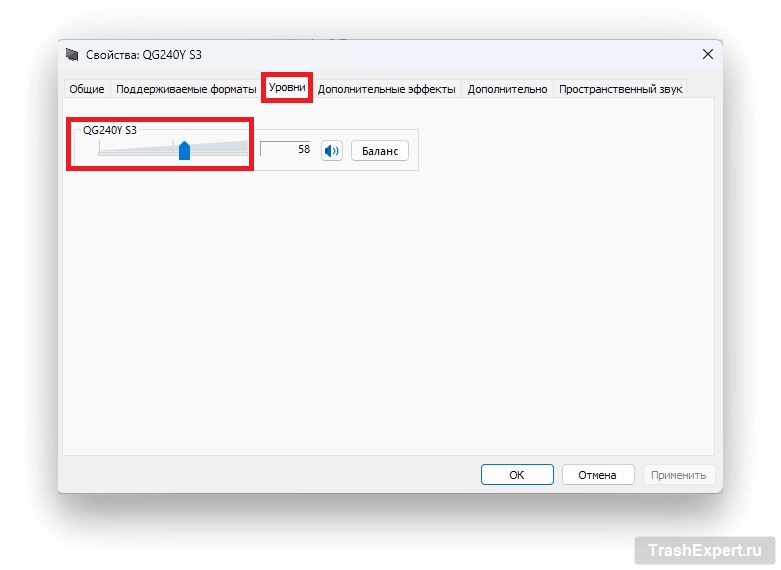
Task: Confirm changes with the OK button
Action: click(516, 475)
